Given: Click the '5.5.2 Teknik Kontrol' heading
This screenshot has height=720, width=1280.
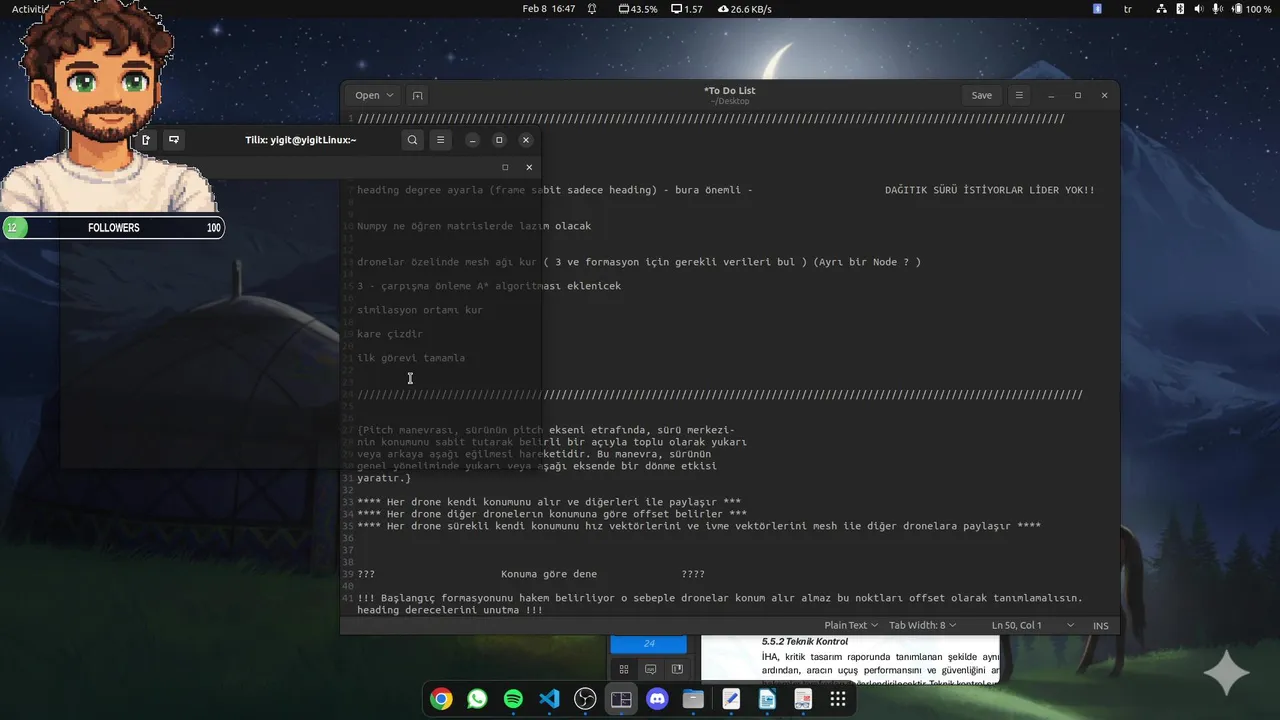Looking at the screenshot, I should click(805, 641).
